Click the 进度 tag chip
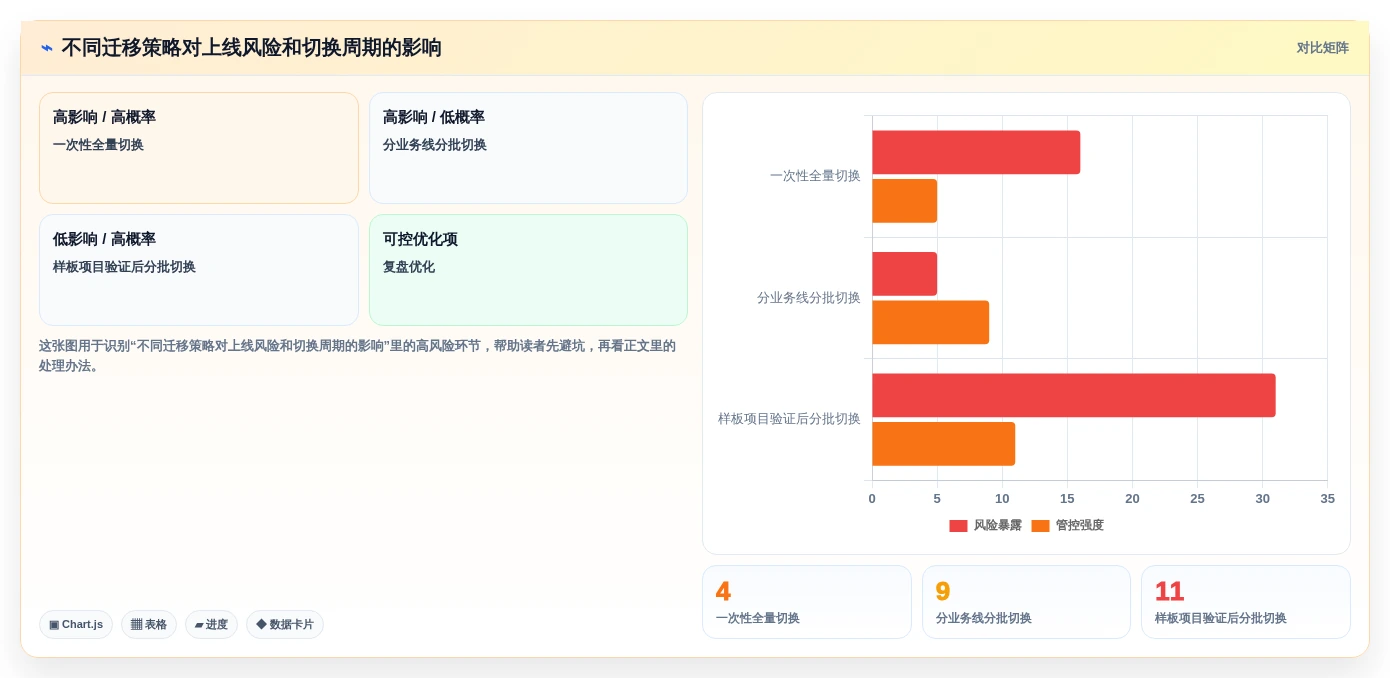This screenshot has height=678, width=1390. tap(211, 625)
